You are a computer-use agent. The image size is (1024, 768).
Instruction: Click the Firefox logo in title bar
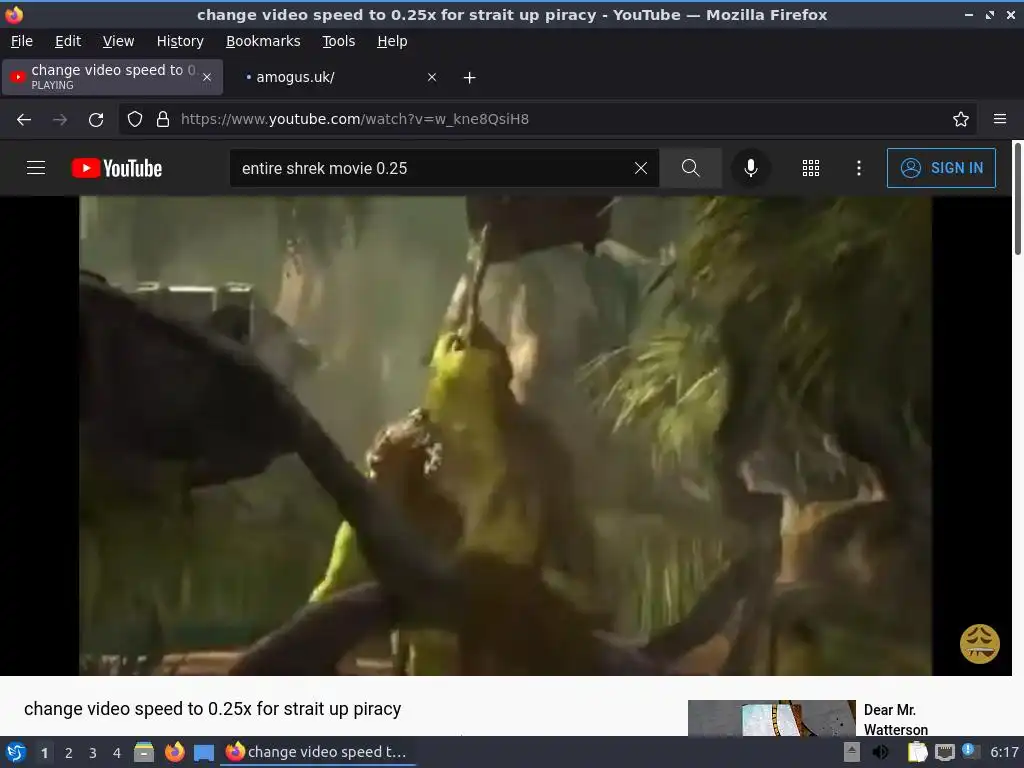tap(14, 14)
